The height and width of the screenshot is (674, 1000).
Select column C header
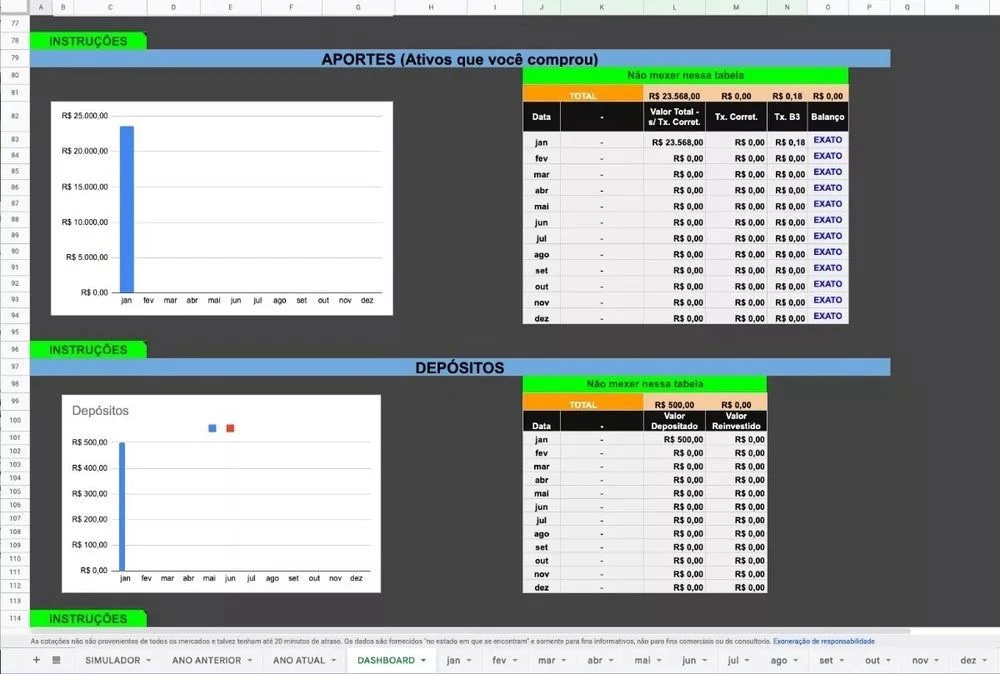tap(110, 7)
